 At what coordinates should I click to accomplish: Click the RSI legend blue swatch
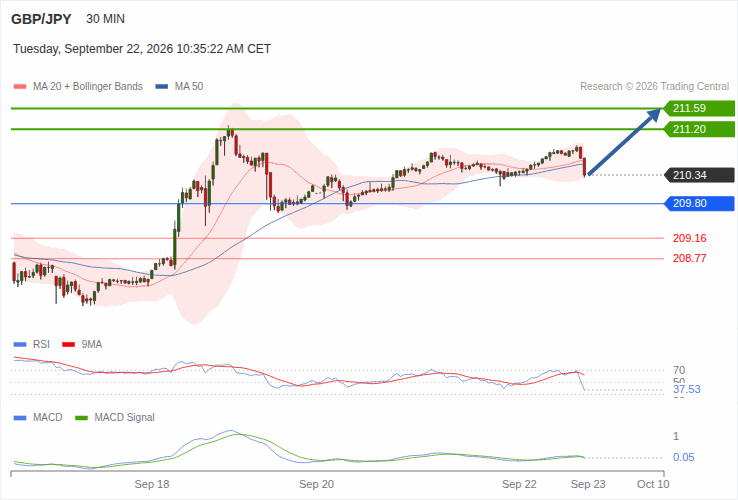pos(20,345)
